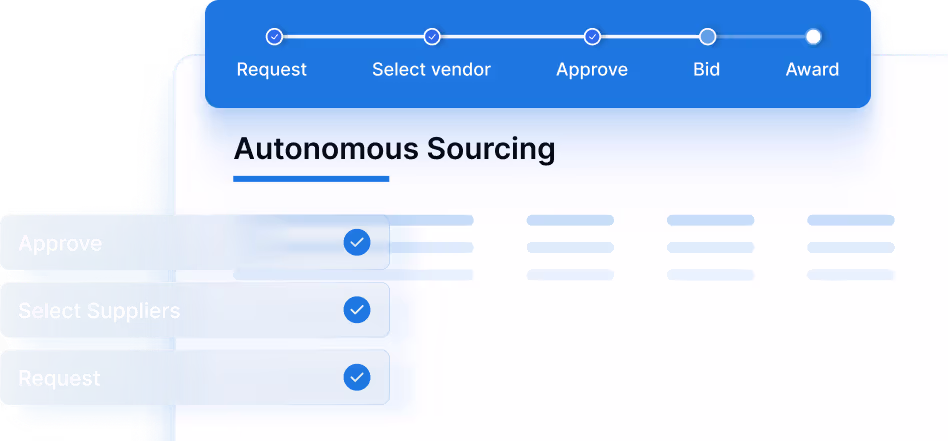Screen dimensions: 948x441
Task: Click the Request step checkmark circle
Action: click(x=274, y=37)
